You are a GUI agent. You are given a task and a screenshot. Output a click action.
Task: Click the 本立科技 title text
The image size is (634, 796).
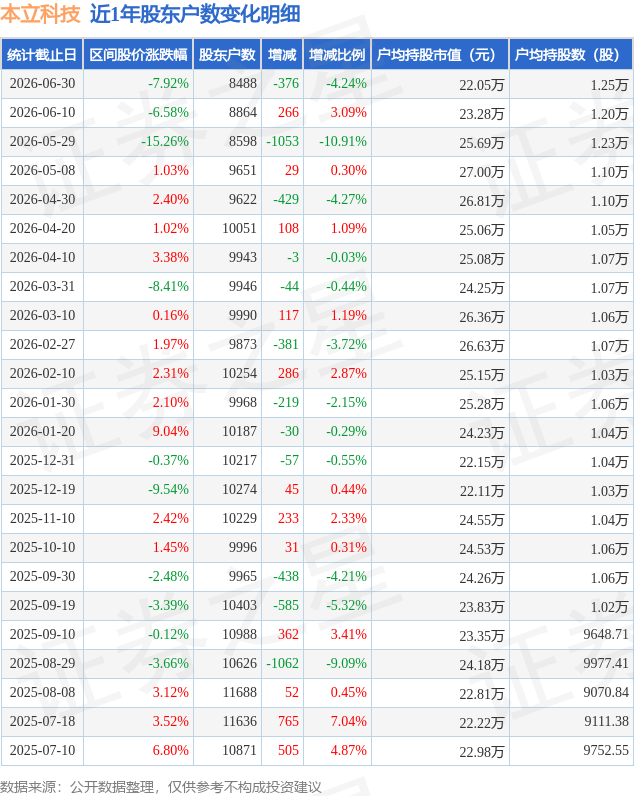[x=41, y=14]
